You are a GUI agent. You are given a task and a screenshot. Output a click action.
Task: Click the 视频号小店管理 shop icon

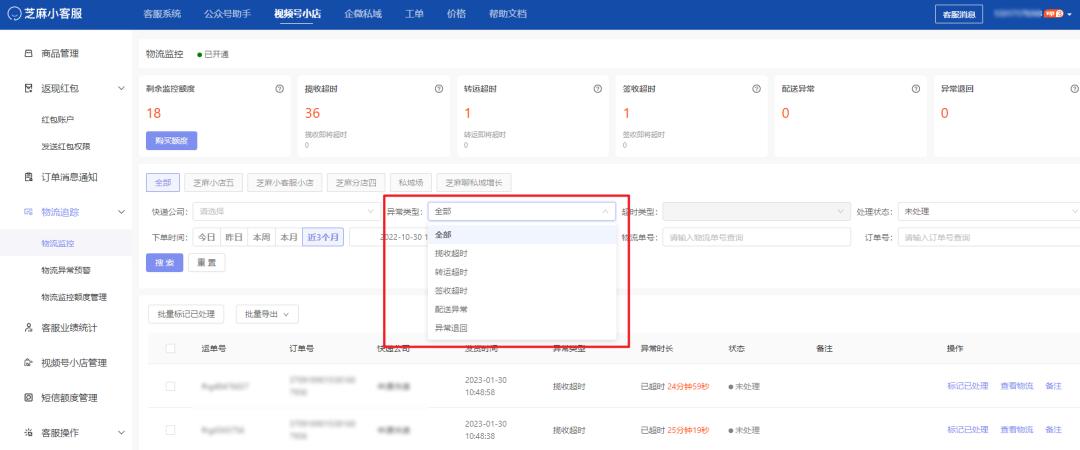coord(28,362)
